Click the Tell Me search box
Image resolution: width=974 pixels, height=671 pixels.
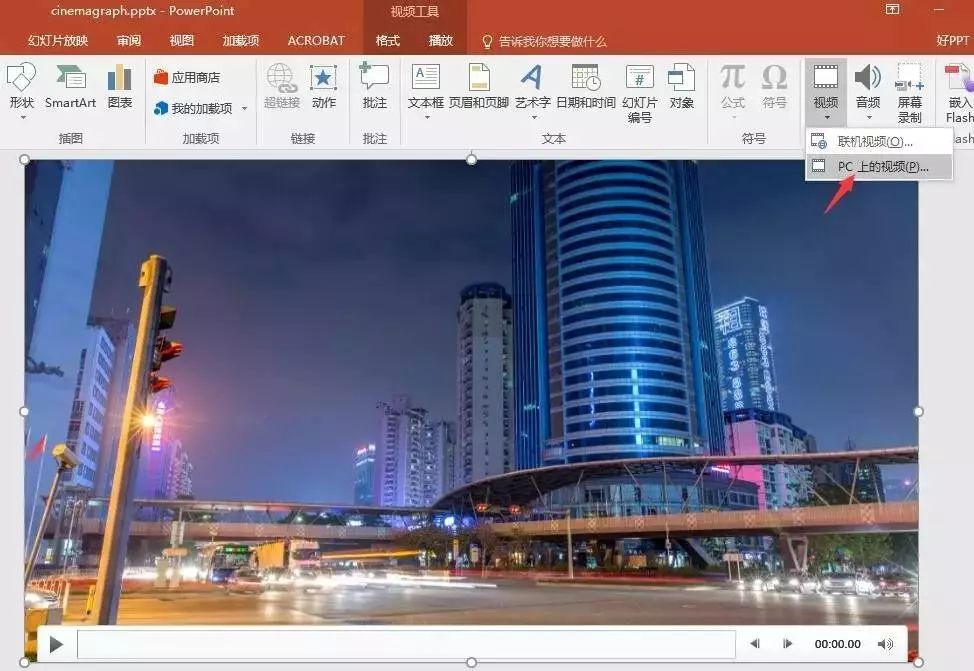(545, 42)
